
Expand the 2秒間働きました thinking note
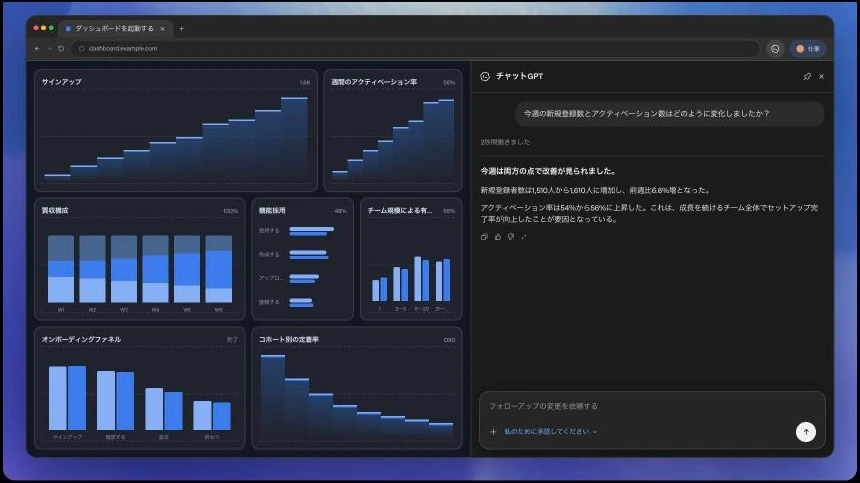point(505,142)
